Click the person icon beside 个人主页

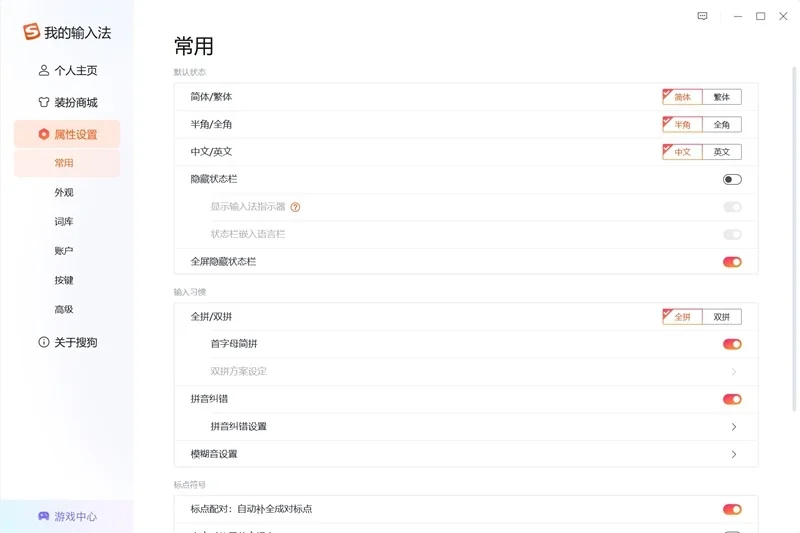click(x=44, y=70)
